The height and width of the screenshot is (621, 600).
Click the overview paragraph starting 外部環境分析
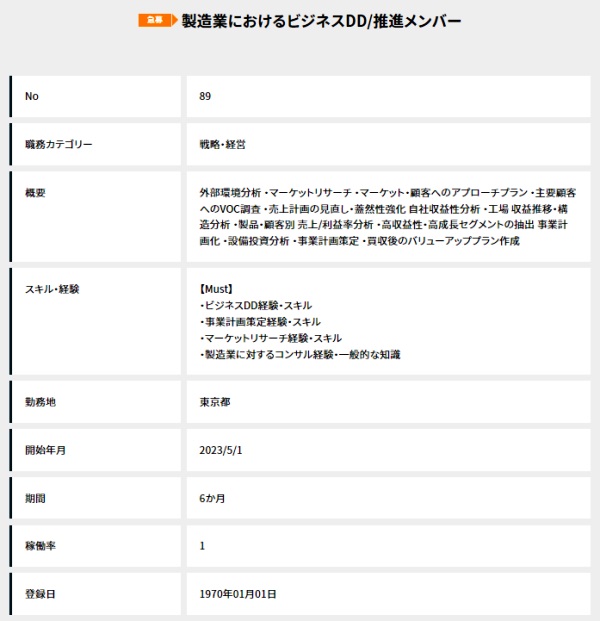(x=387, y=217)
